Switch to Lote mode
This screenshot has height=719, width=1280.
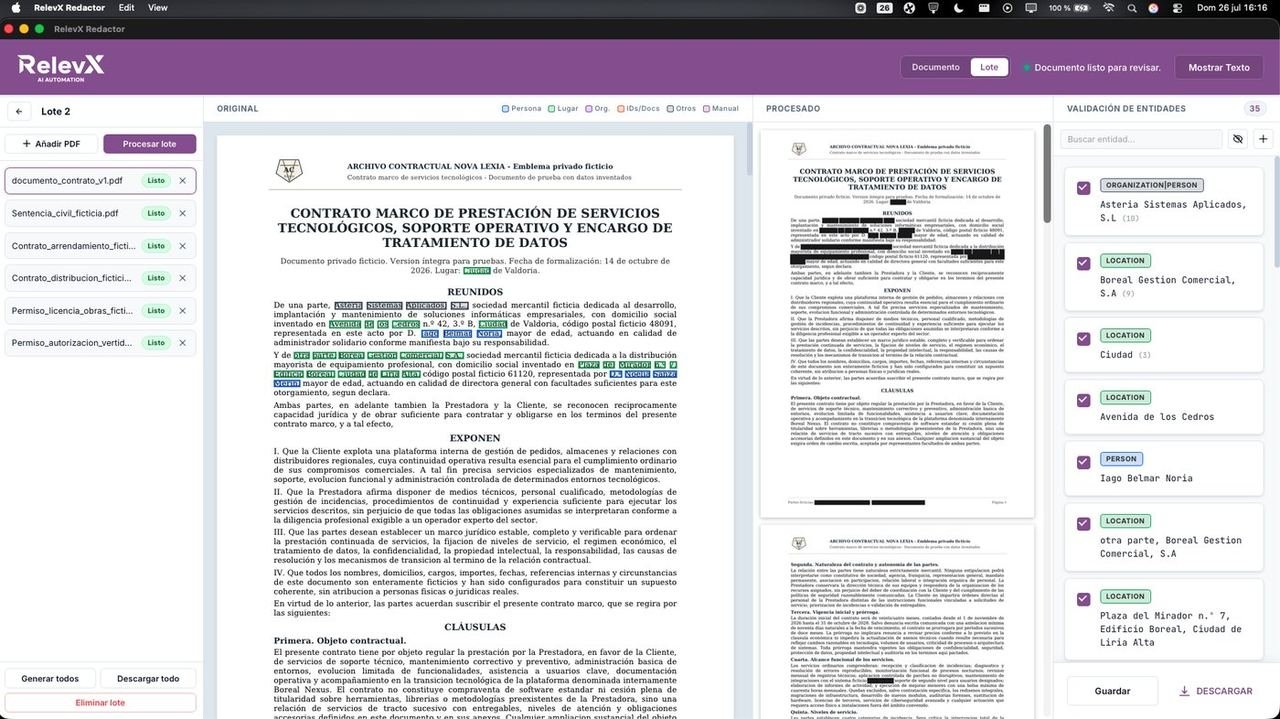pos(988,67)
